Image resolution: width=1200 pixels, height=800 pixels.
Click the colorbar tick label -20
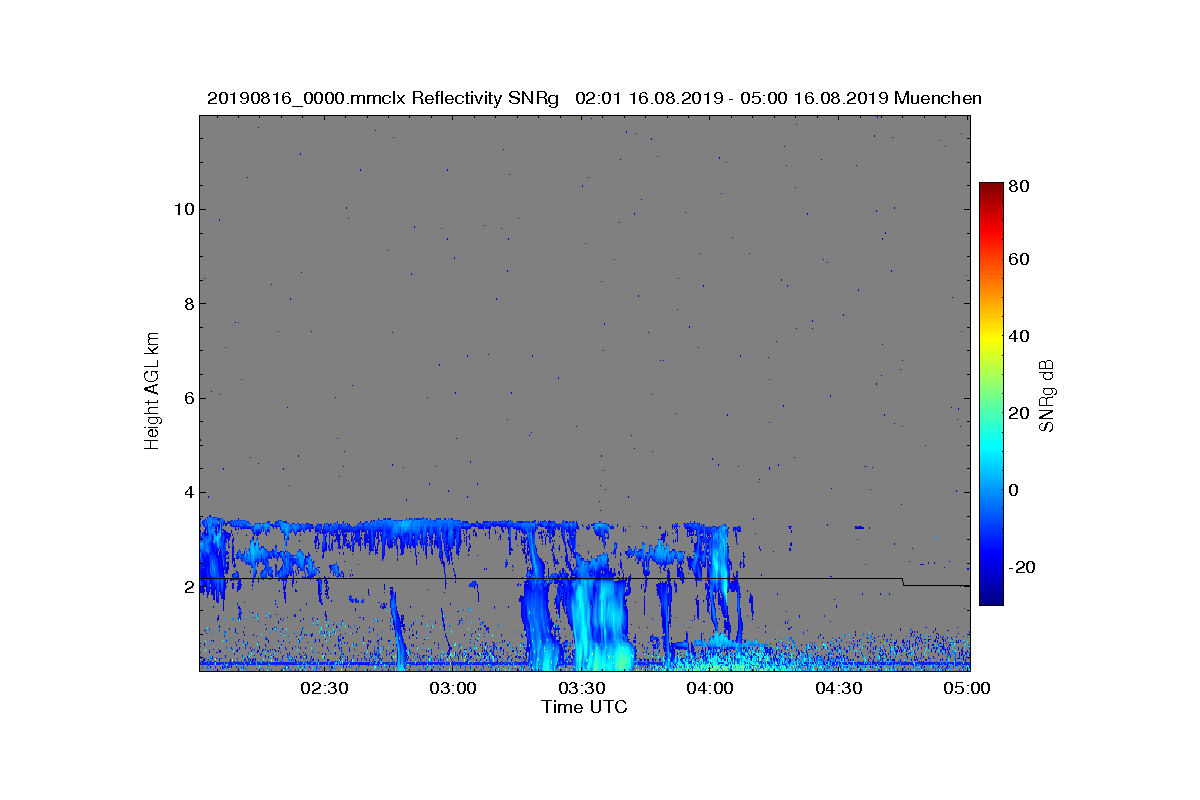(1024, 567)
